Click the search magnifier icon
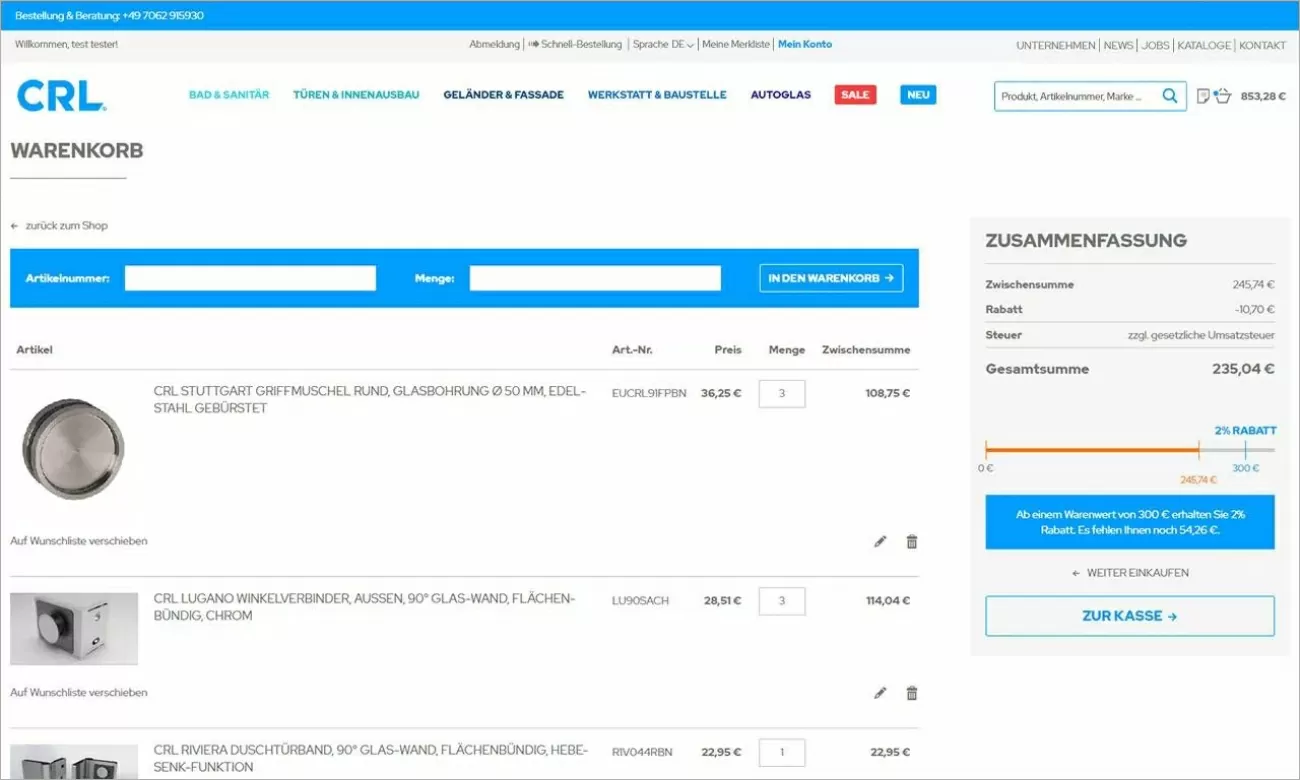Image resolution: width=1300 pixels, height=780 pixels. (x=1169, y=96)
